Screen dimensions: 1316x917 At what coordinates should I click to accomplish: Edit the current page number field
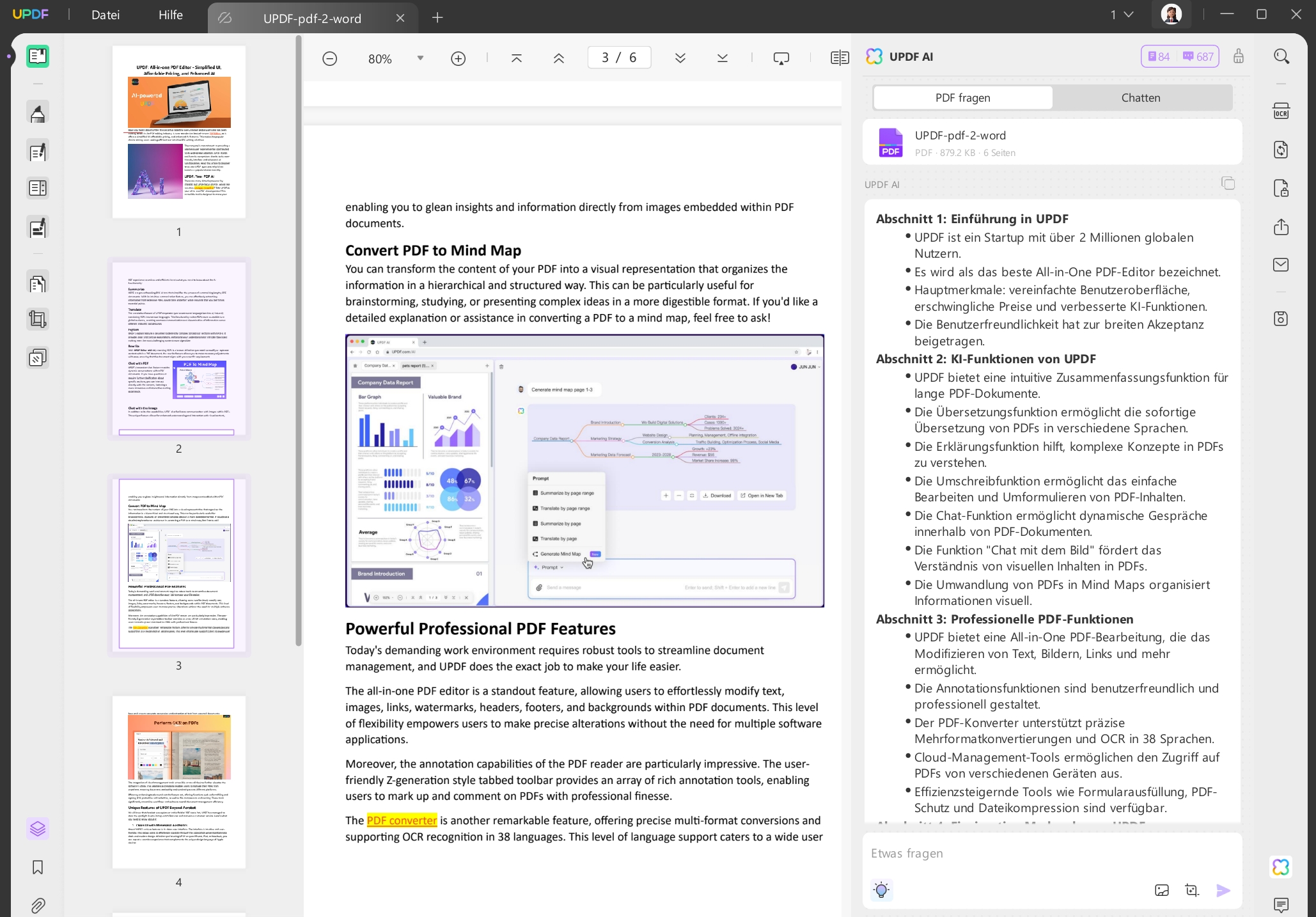pyautogui.click(x=619, y=58)
